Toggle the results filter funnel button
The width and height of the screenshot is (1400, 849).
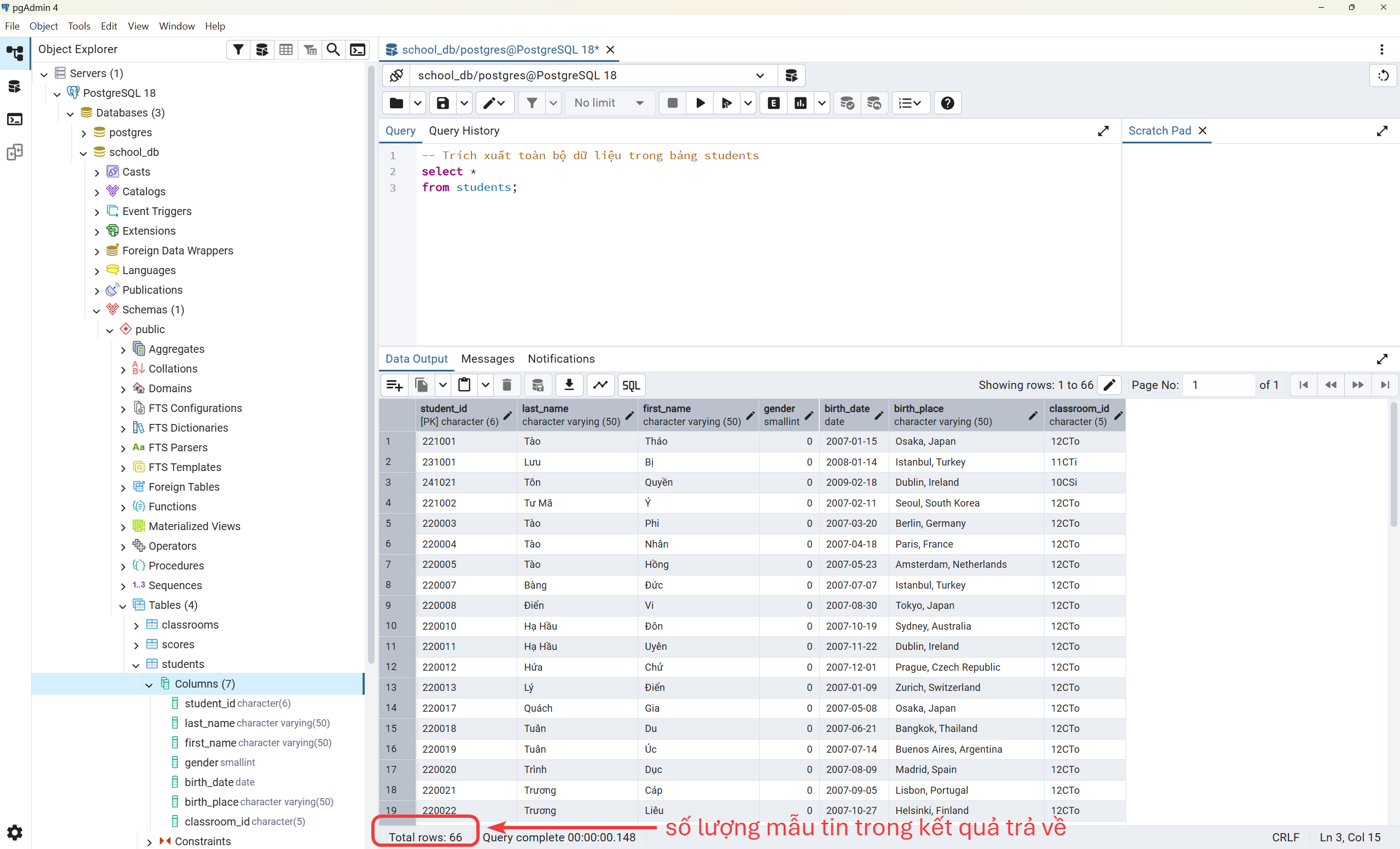point(532,103)
